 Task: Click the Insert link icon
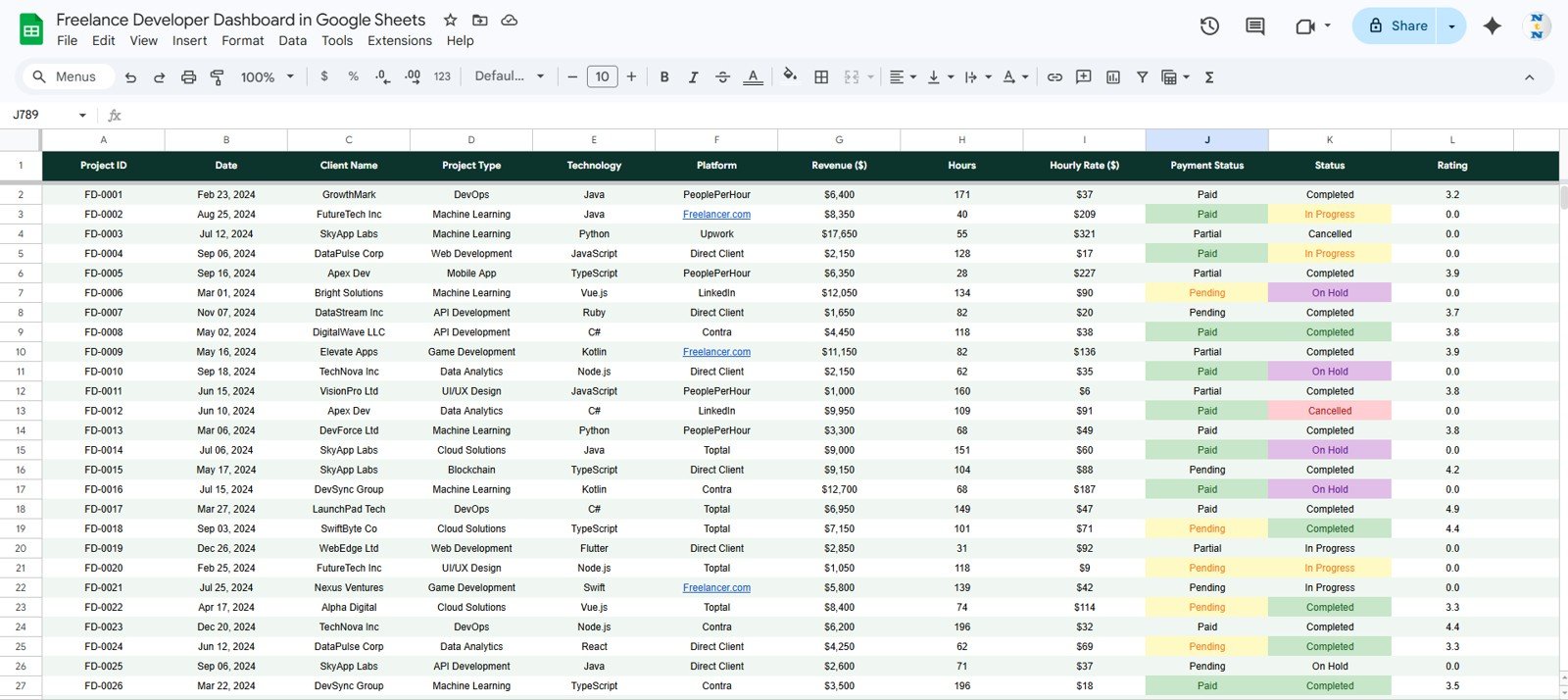click(x=1054, y=77)
